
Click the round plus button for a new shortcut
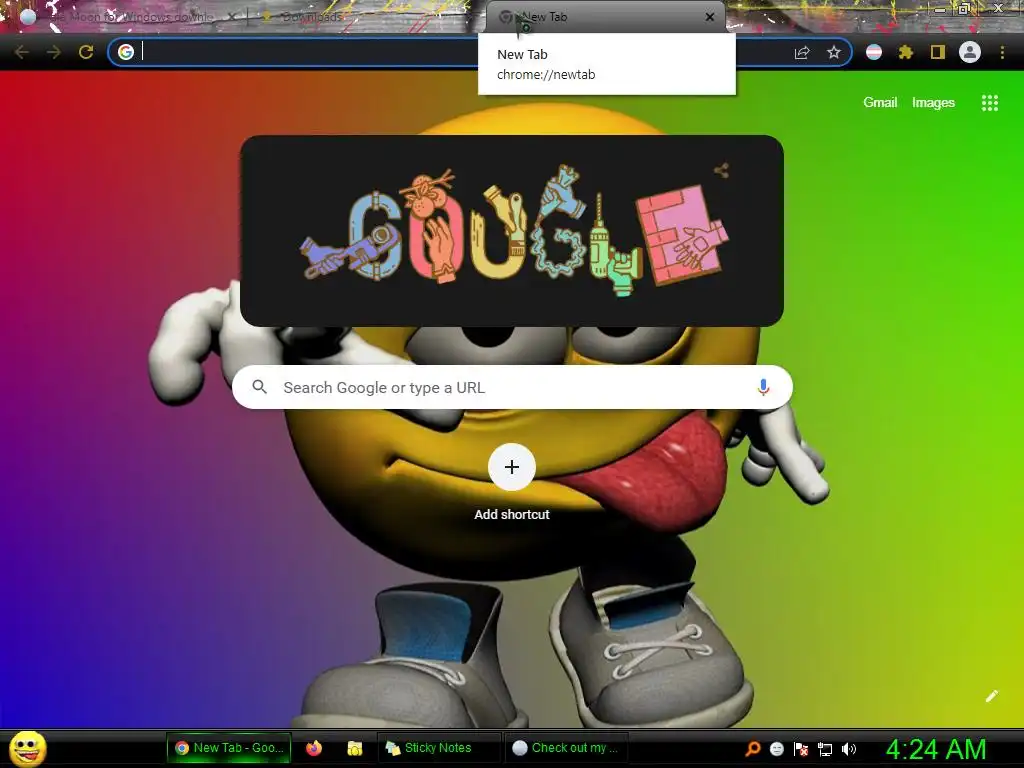coord(512,467)
